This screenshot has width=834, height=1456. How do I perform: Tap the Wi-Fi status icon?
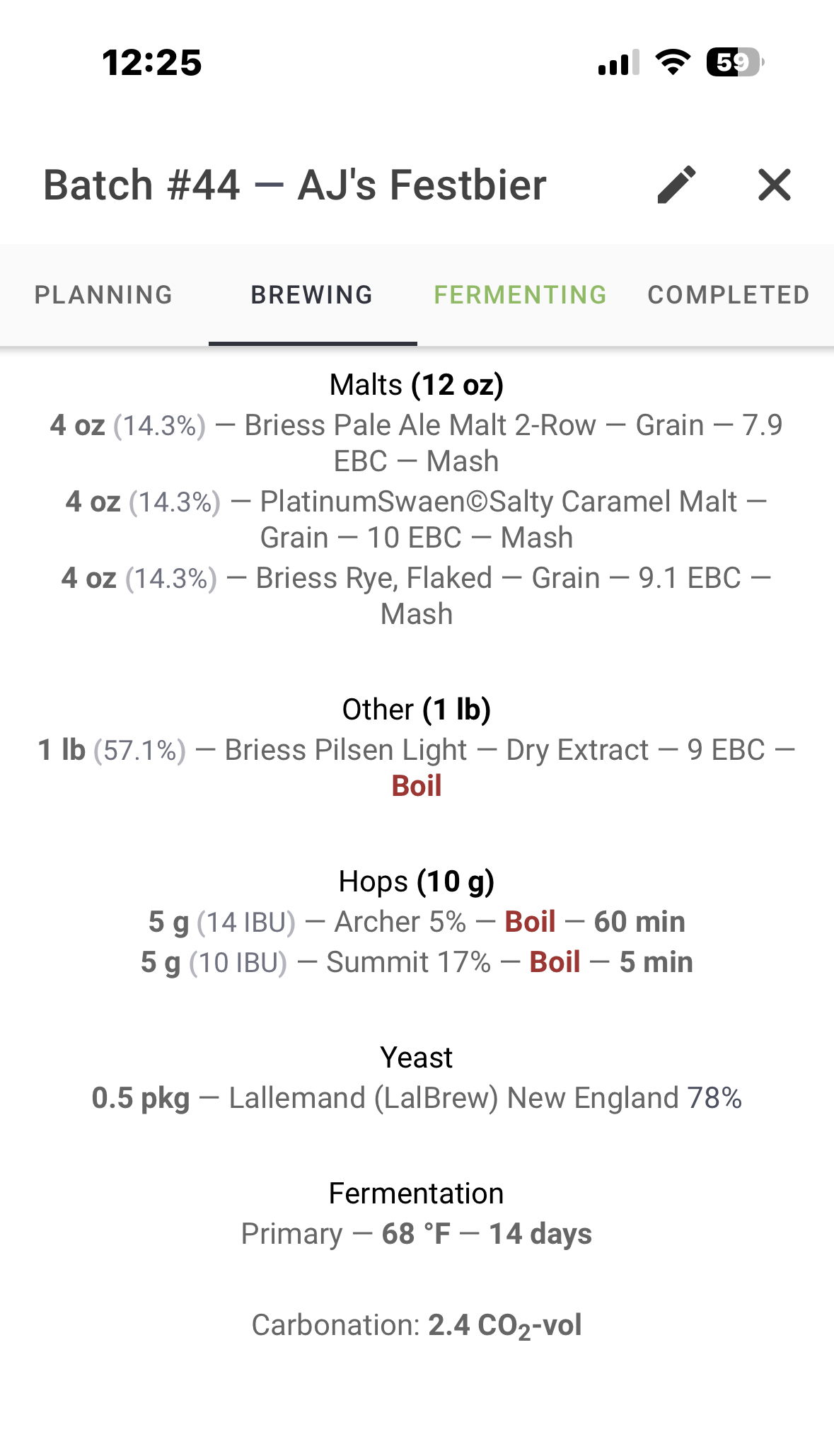[673, 62]
